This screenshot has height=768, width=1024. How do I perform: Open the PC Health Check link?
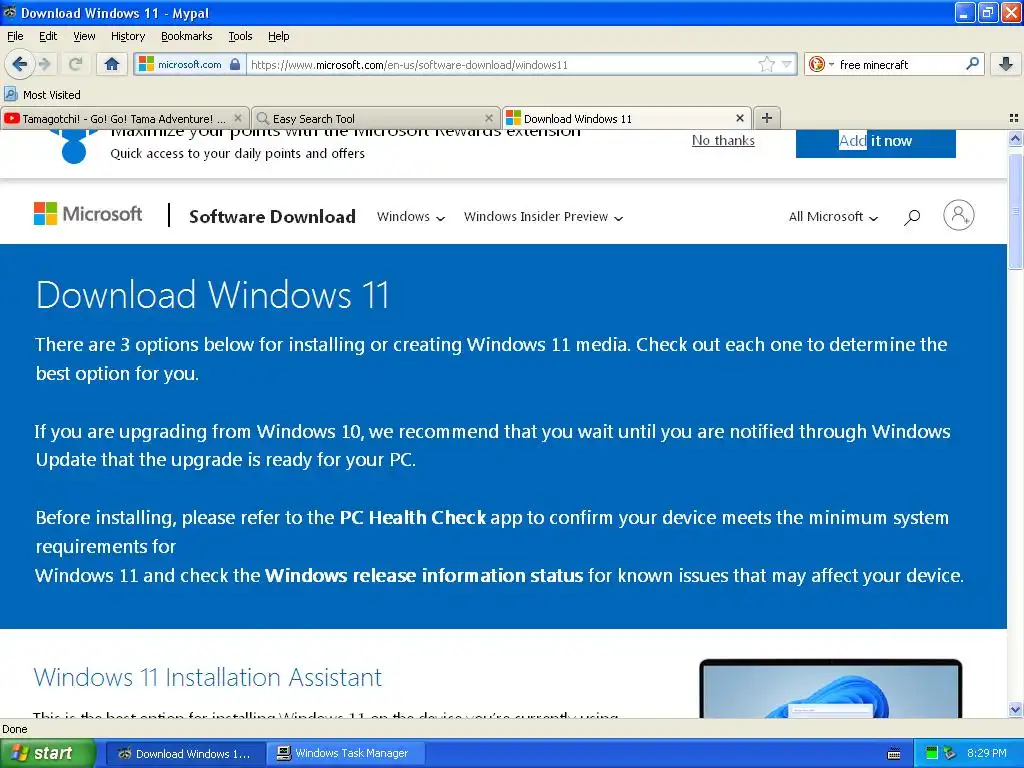click(413, 518)
